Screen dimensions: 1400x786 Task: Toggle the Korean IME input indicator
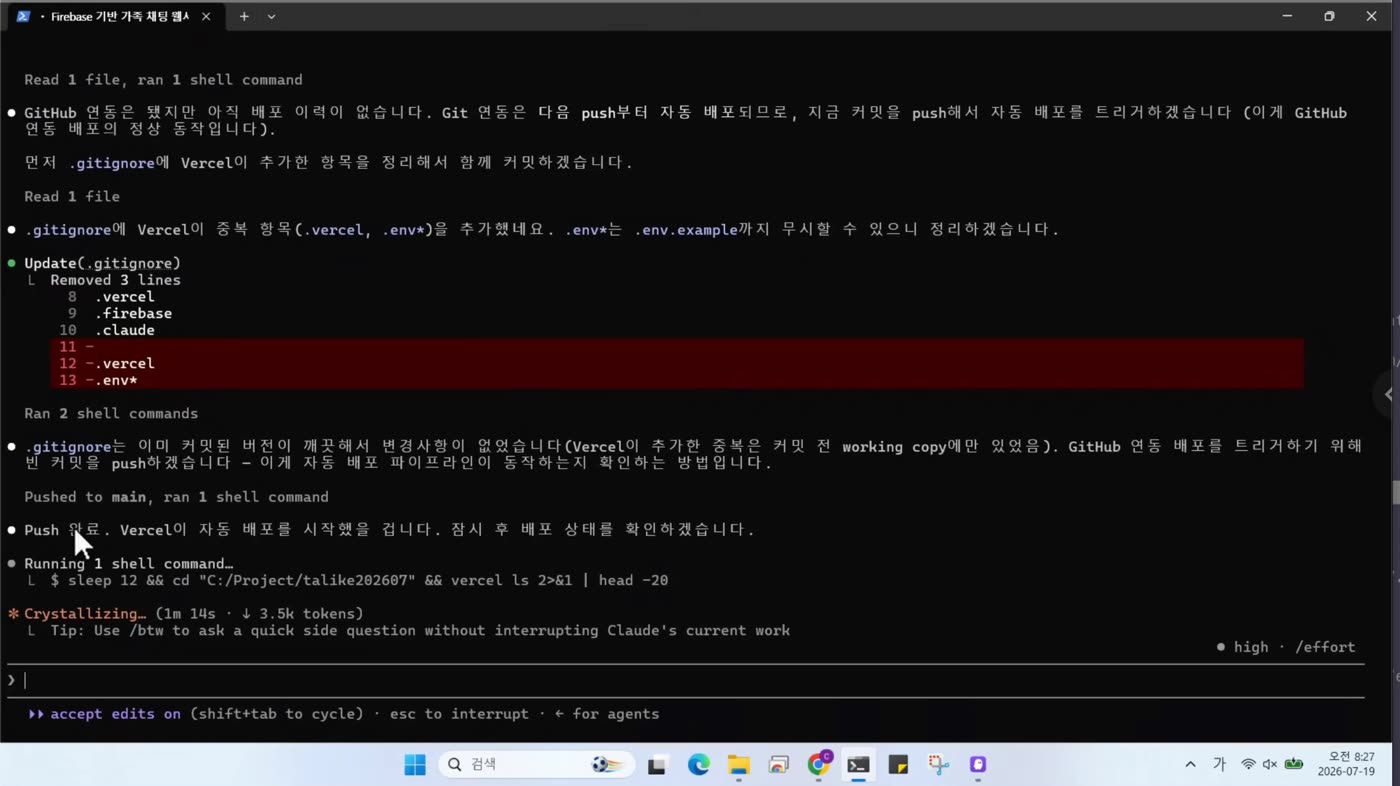(1219, 765)
